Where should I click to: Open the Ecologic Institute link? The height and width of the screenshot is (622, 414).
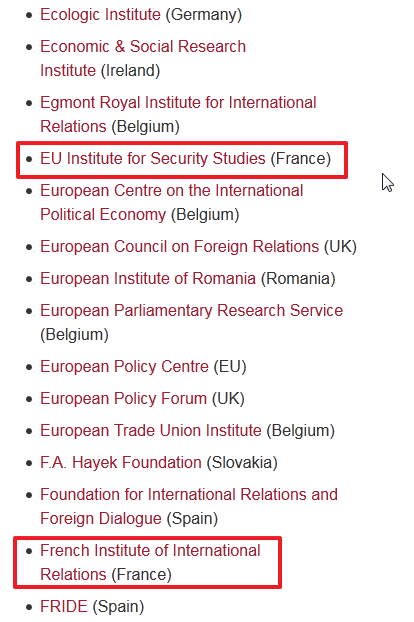pos(100,15)
